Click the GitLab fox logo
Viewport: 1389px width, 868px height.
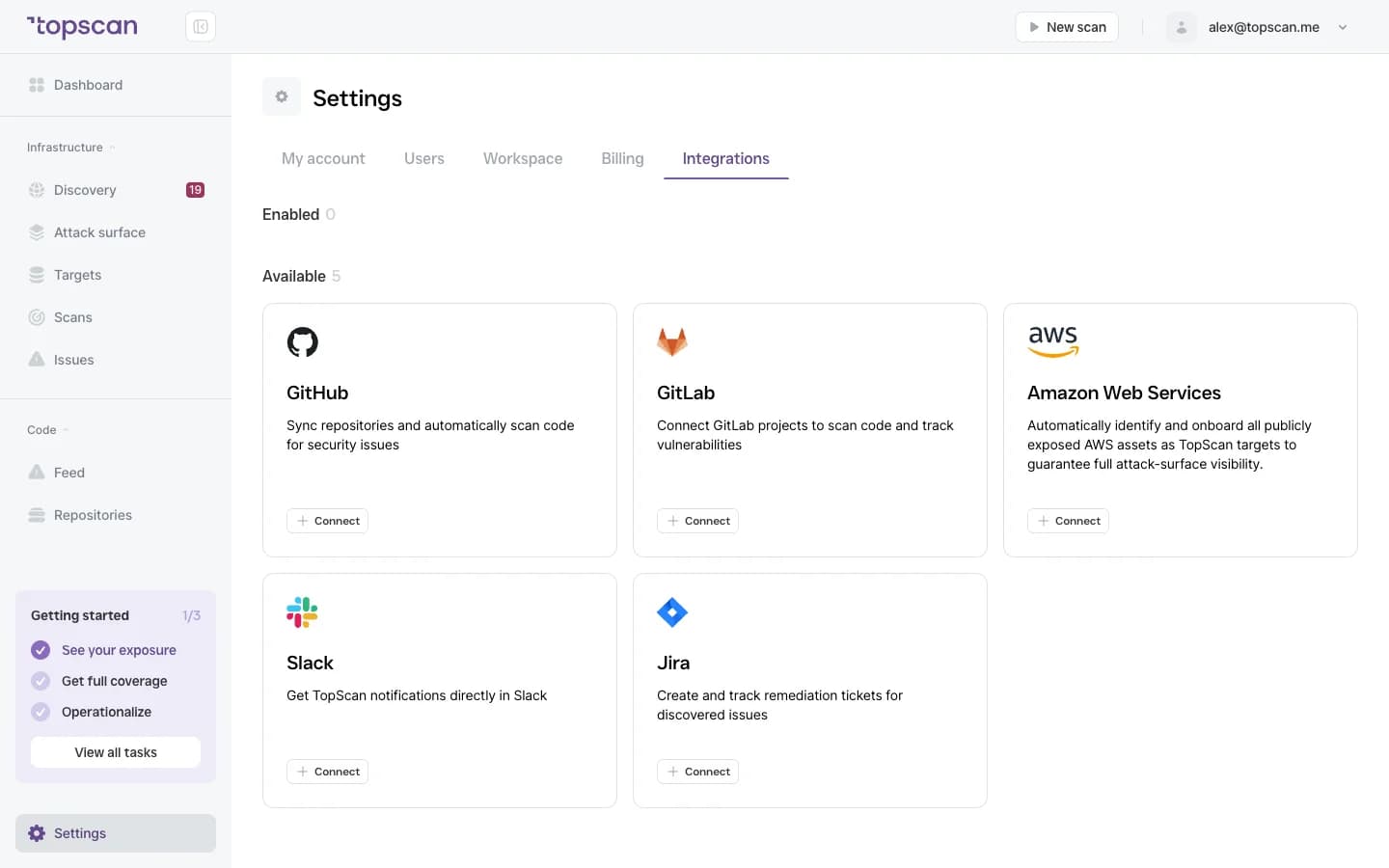point(672,342)
